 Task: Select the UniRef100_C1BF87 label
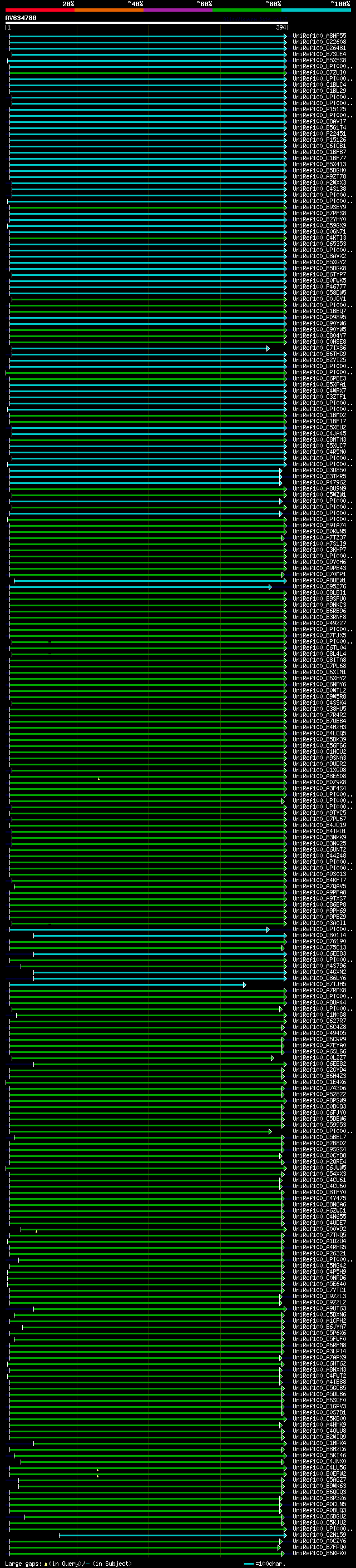pos(319,152)
